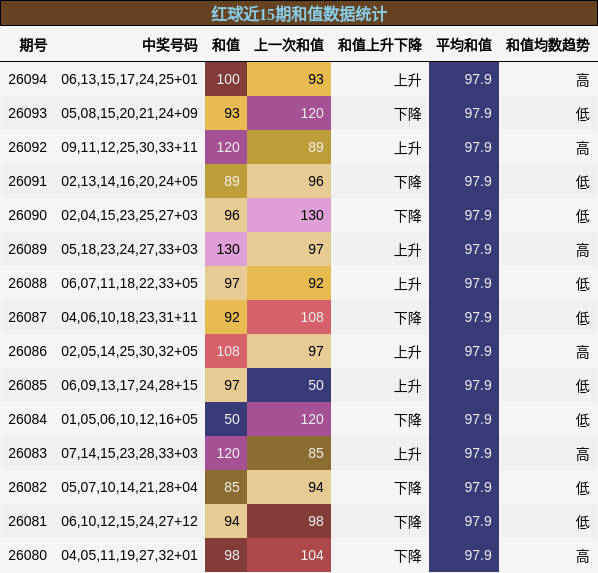The image size is (598, 573).
Task: Click the 和值 cell 100 in row 26094
Action: 226,79
